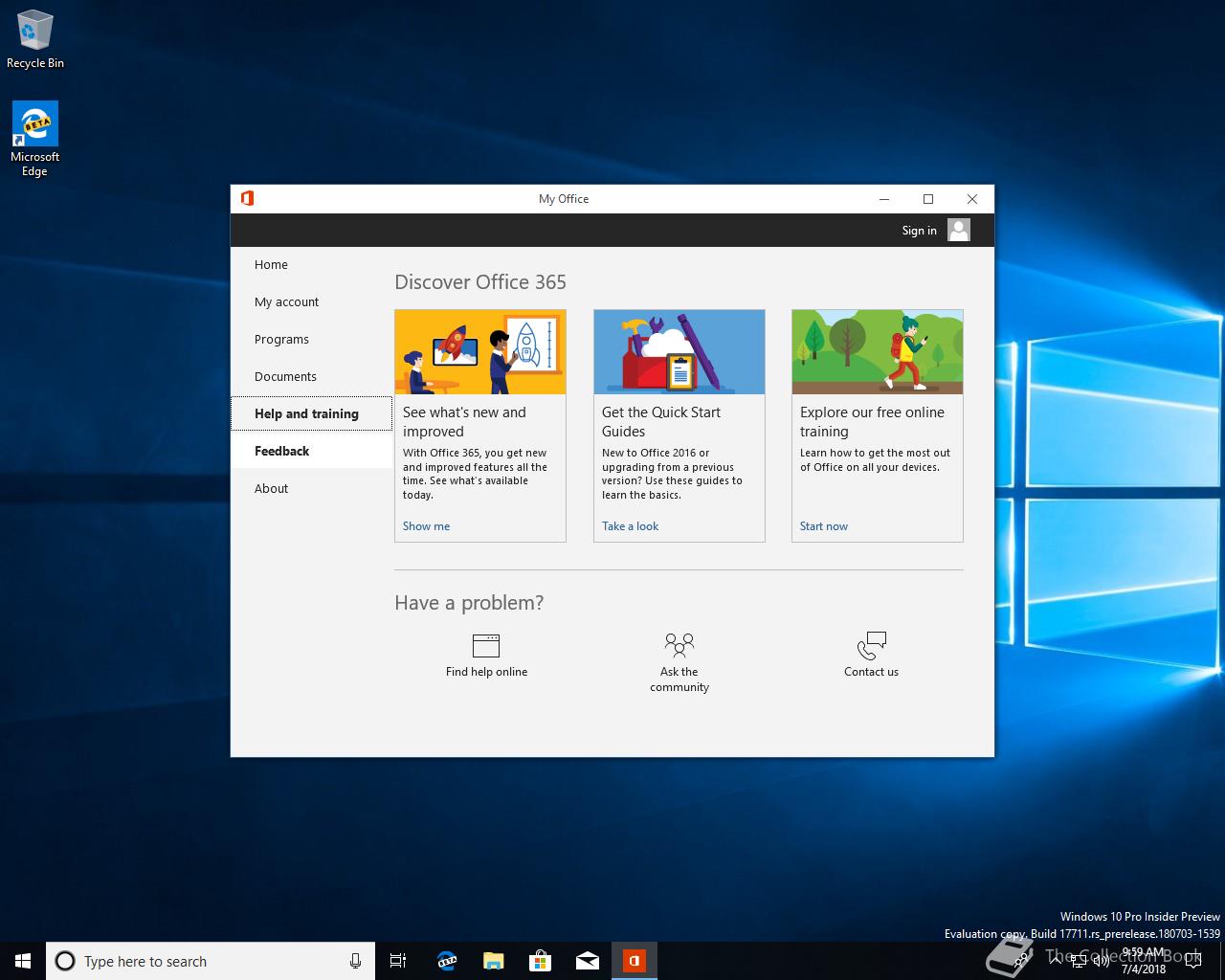Launch Edge Beta from the taskbar
Screen dimensions: 1225x980
pyautogui.click(x=446, y=961)
